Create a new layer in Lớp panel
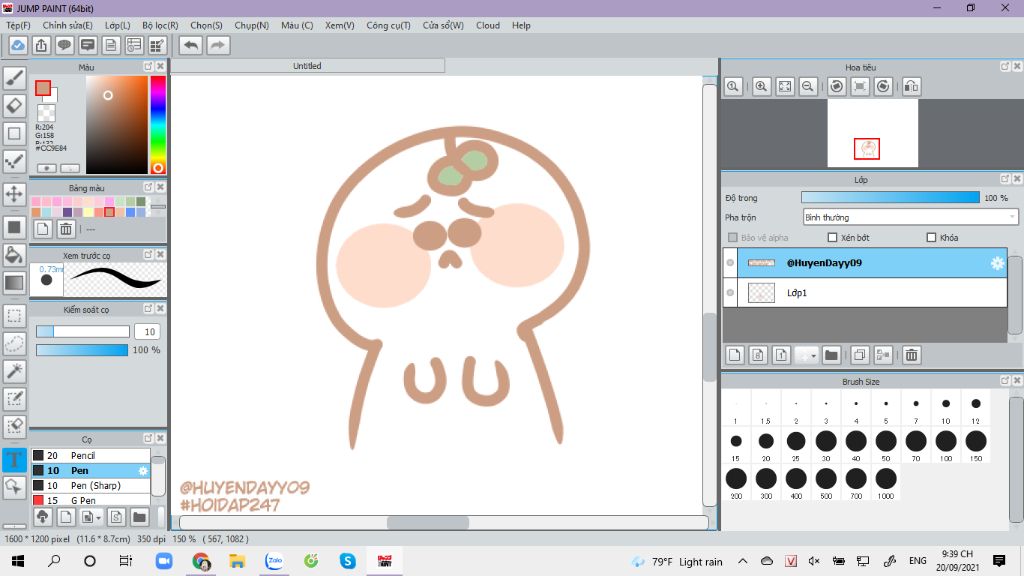Viewport: 1024px width, 576px height. point(735,355)
